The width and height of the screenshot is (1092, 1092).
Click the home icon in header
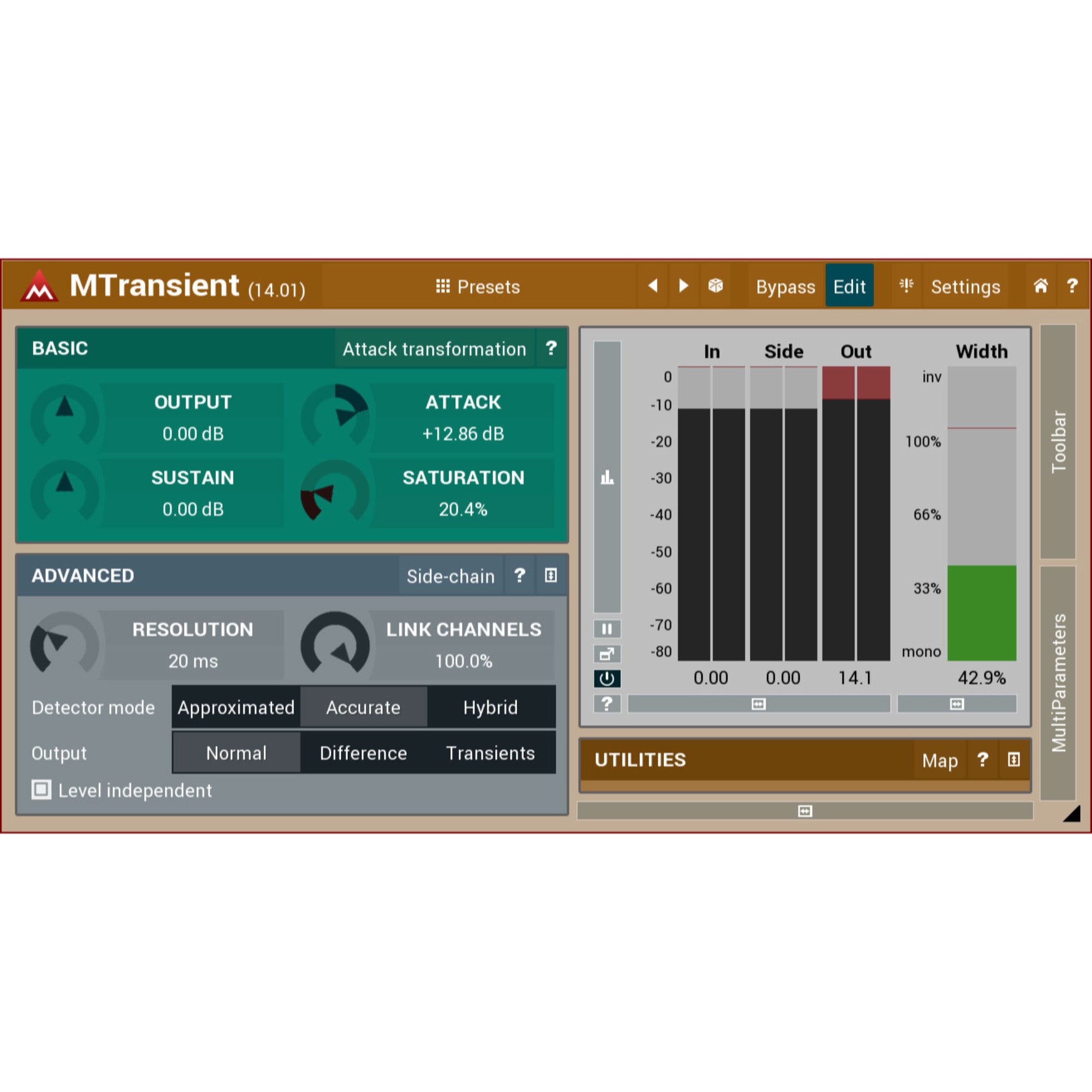pos(1041,286)
